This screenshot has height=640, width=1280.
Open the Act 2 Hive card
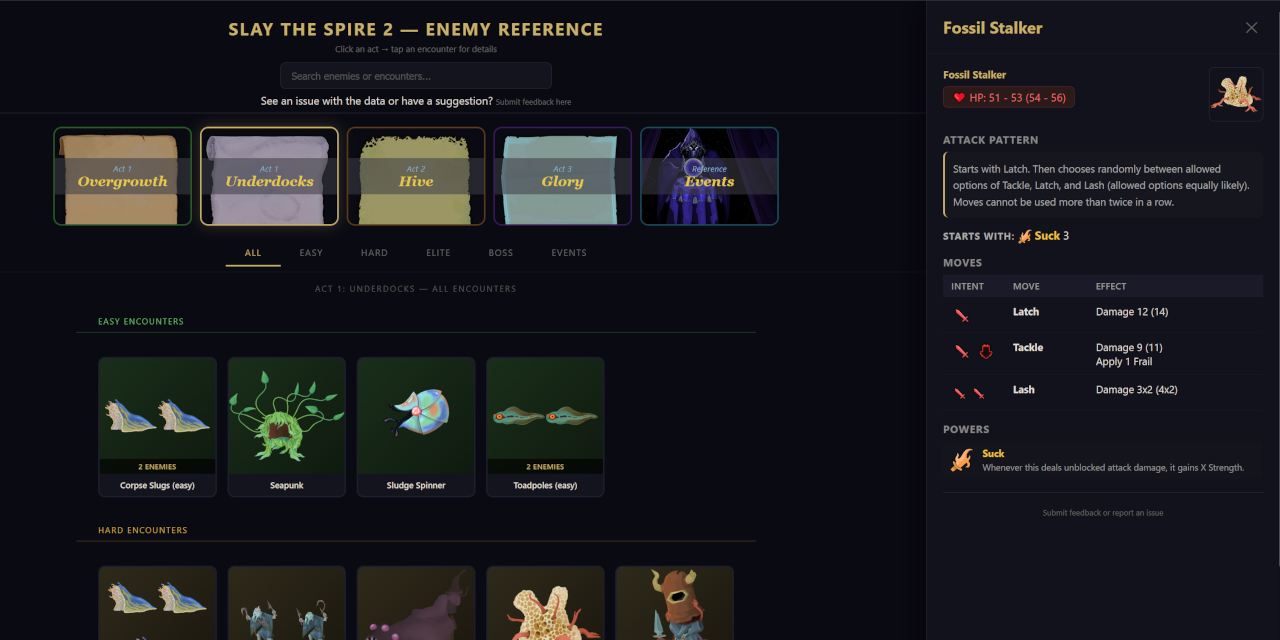[416, 176]
